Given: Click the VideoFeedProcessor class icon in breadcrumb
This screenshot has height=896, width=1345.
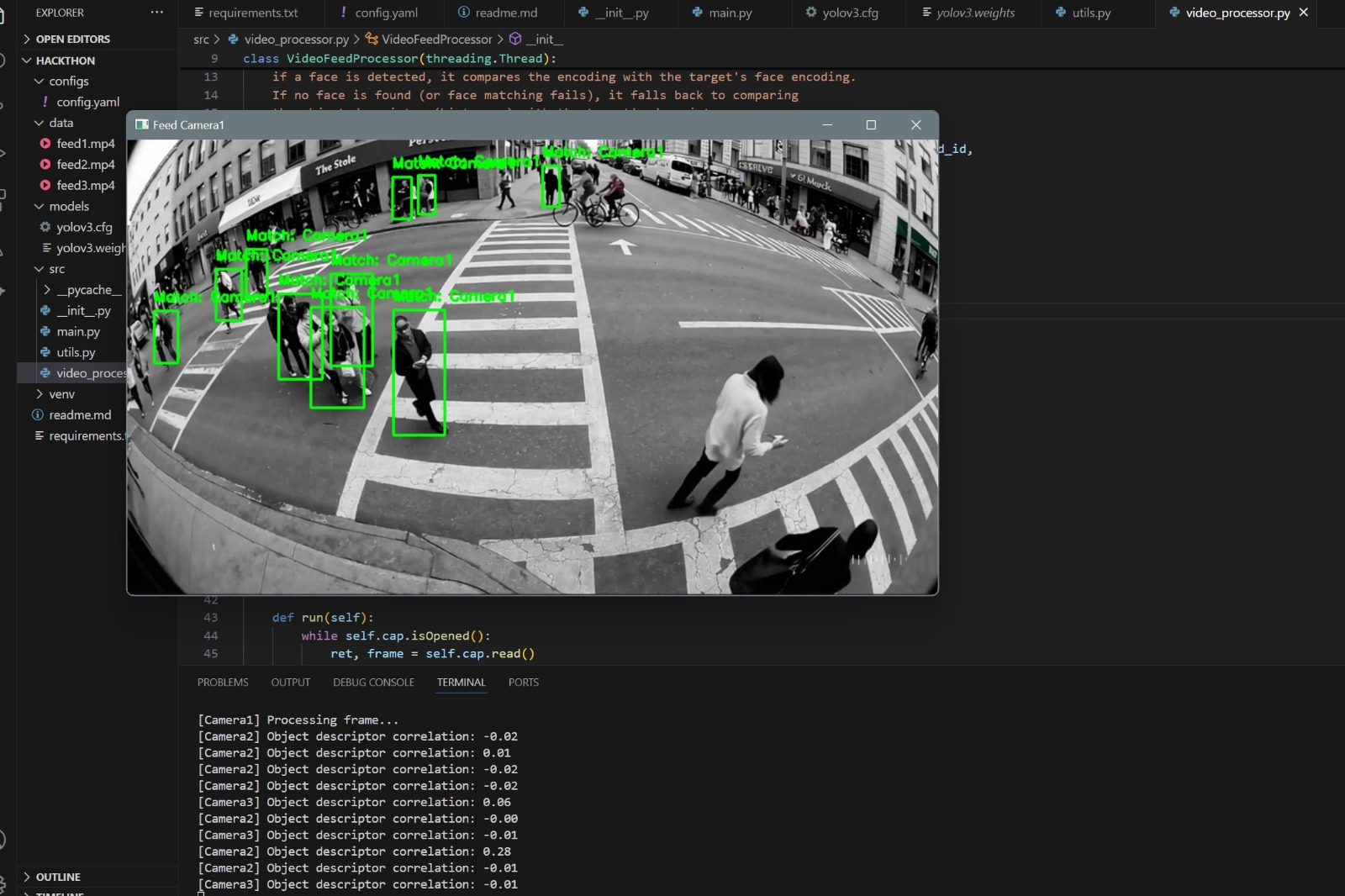Looking at the screenshot, I should [x=373, y=39].
